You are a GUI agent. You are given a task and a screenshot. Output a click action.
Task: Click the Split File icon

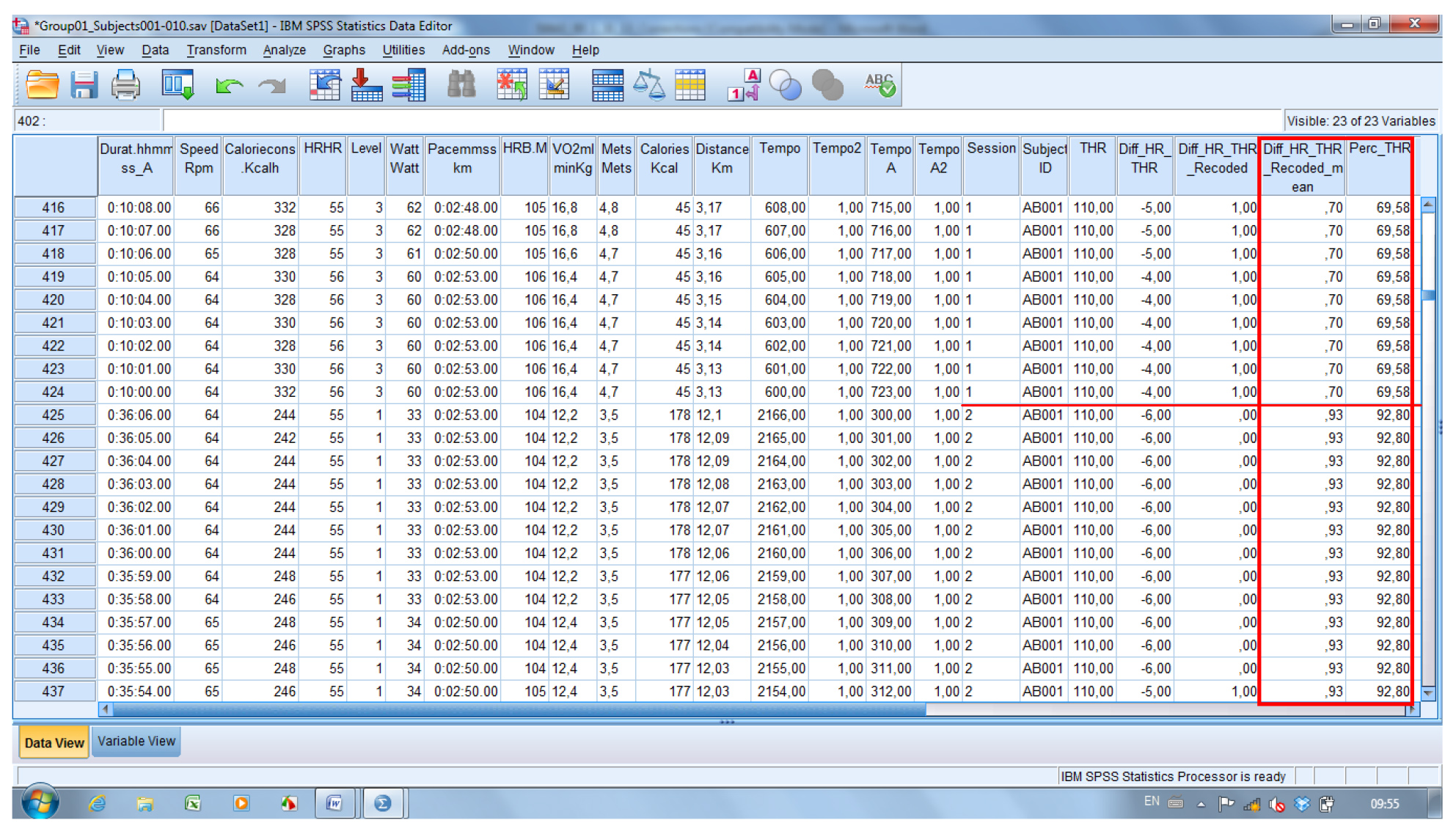tap(607, 85)
